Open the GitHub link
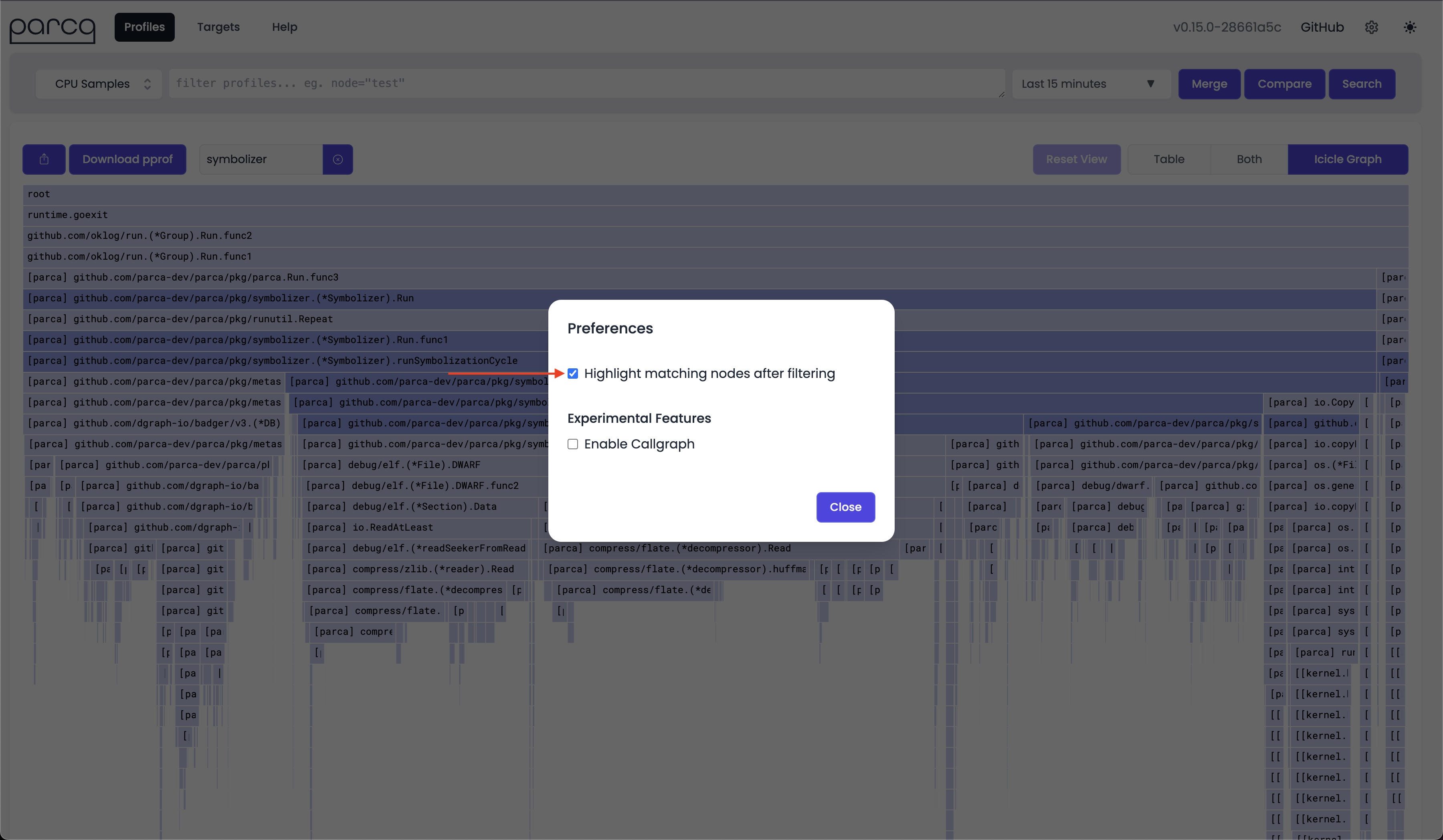The height and width of the screenshot is (840, 1443). pos(1322,27)
